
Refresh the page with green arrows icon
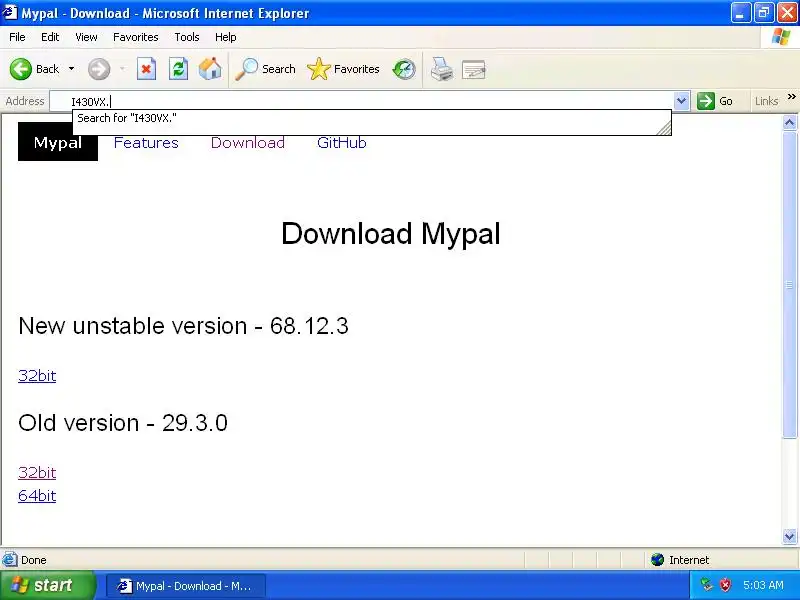(x=178, y=69)
